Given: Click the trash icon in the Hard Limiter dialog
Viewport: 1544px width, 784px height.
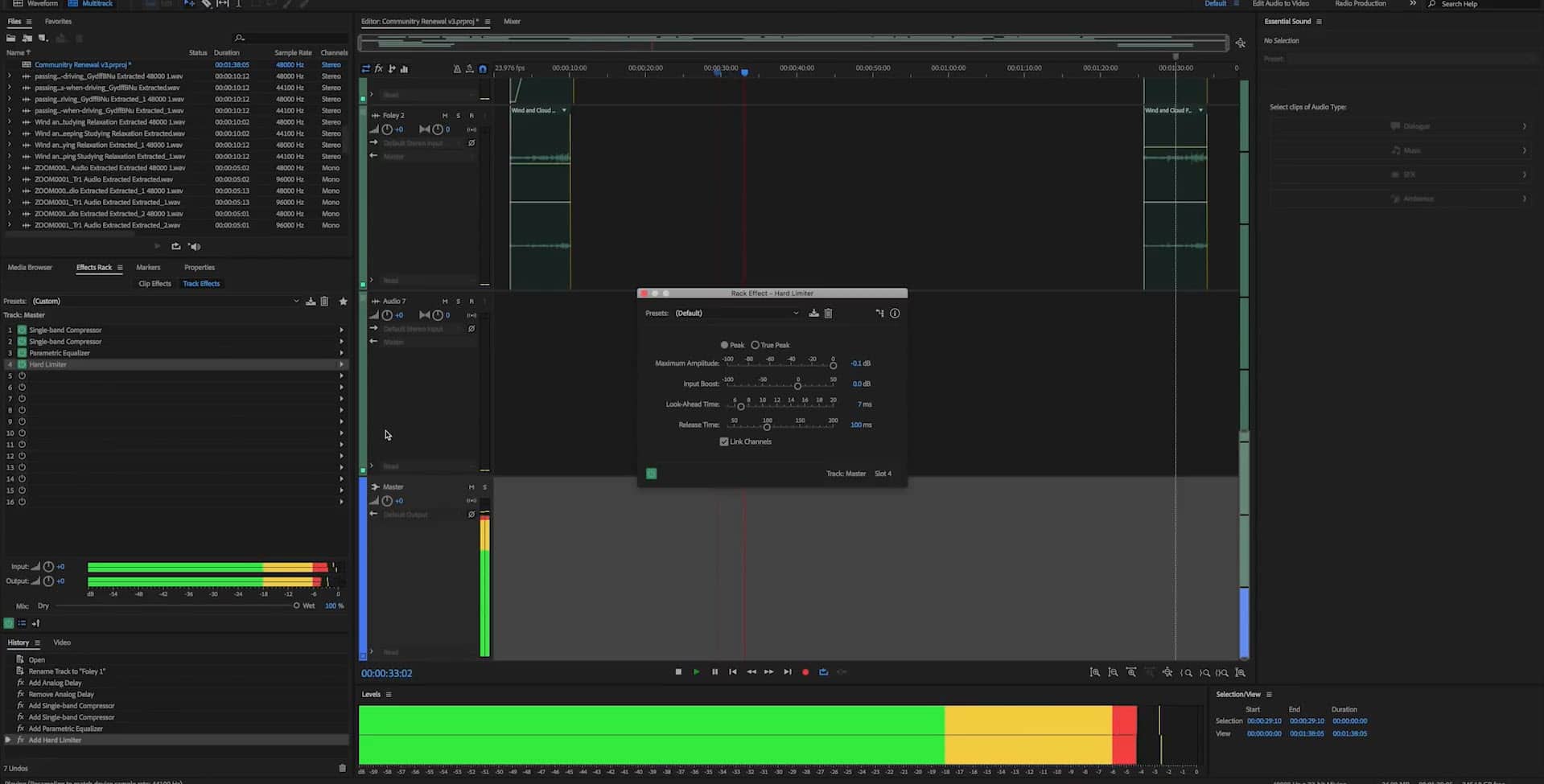Looking at the screenshot, I should [829, 314].
